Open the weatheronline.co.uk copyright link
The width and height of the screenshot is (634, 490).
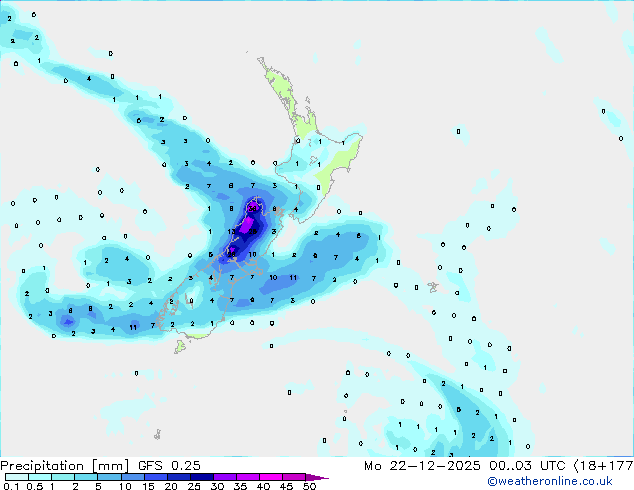coord(549,481)
